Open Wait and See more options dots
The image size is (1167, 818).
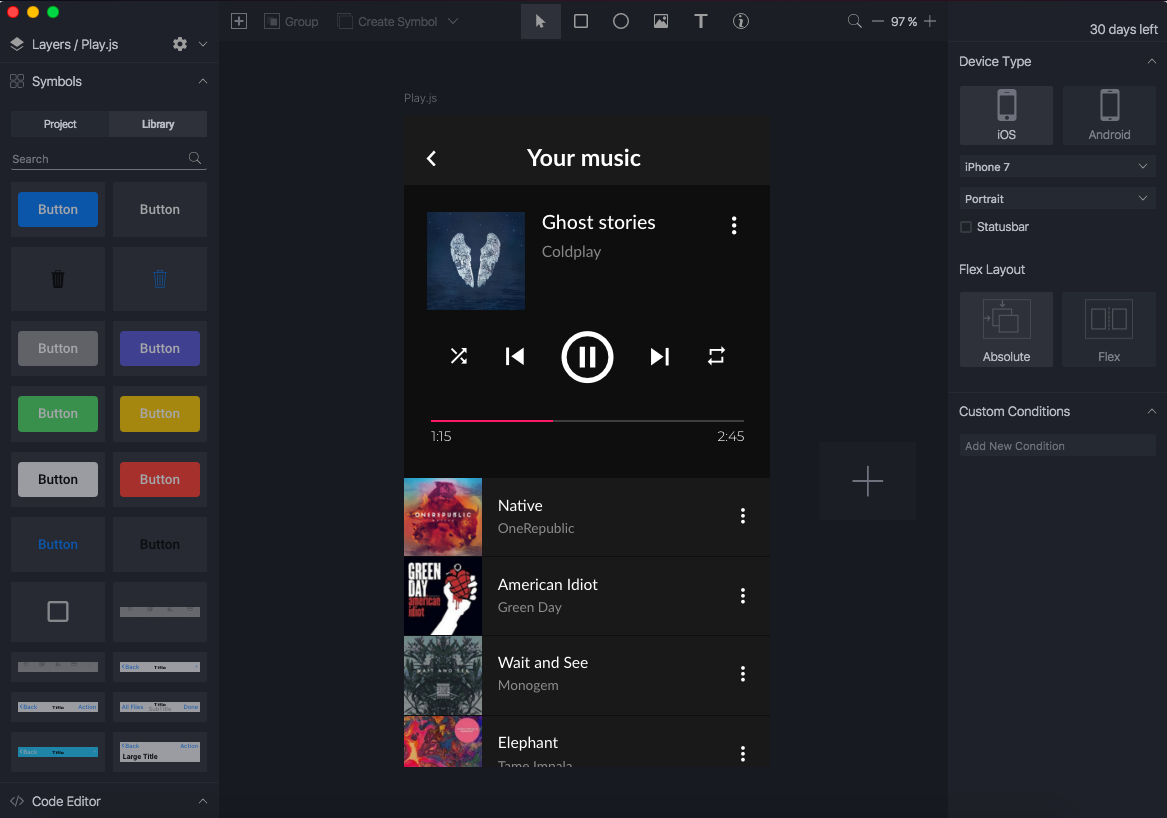(743, 674)
